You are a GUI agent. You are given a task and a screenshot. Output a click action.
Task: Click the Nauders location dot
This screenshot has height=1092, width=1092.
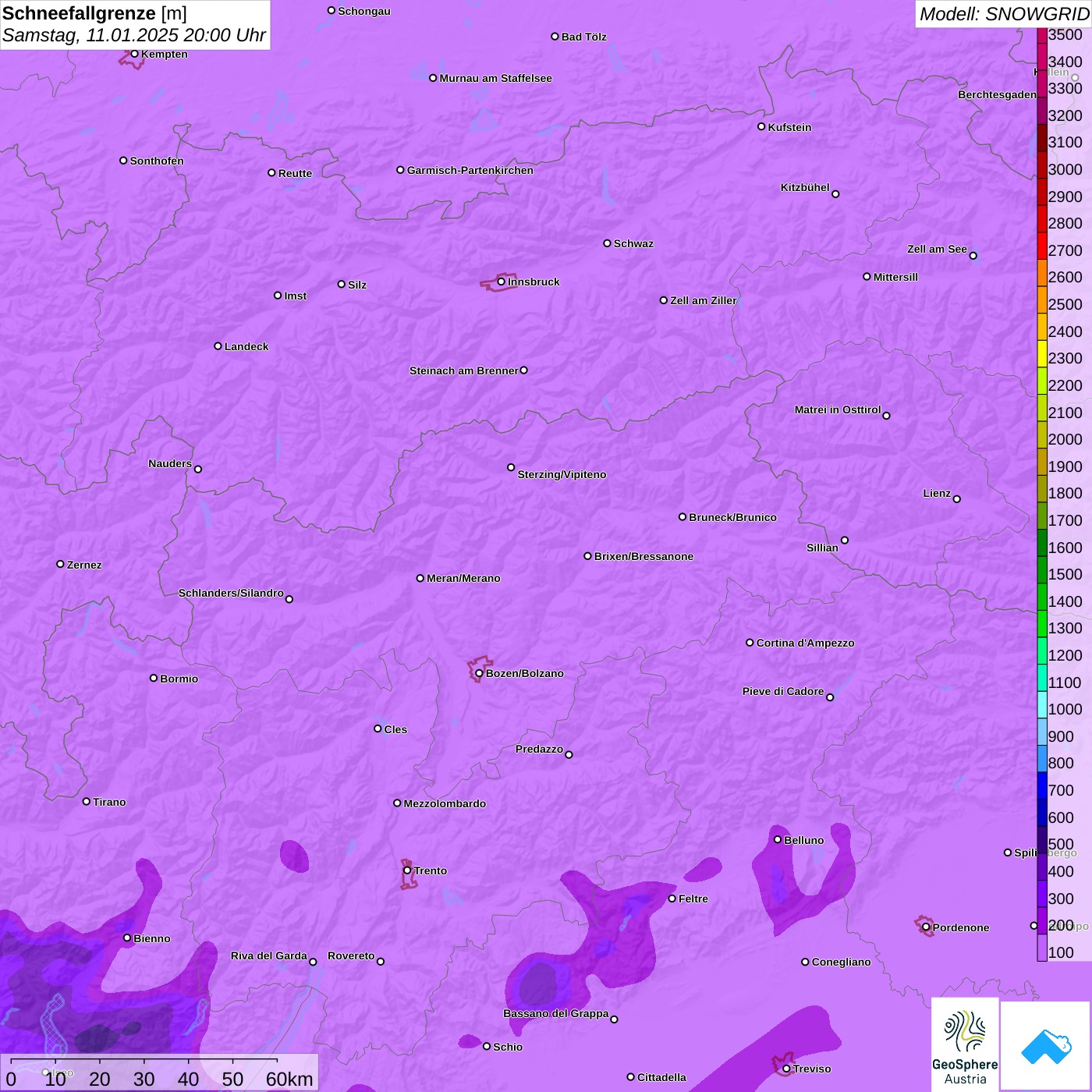coord(198,469)
